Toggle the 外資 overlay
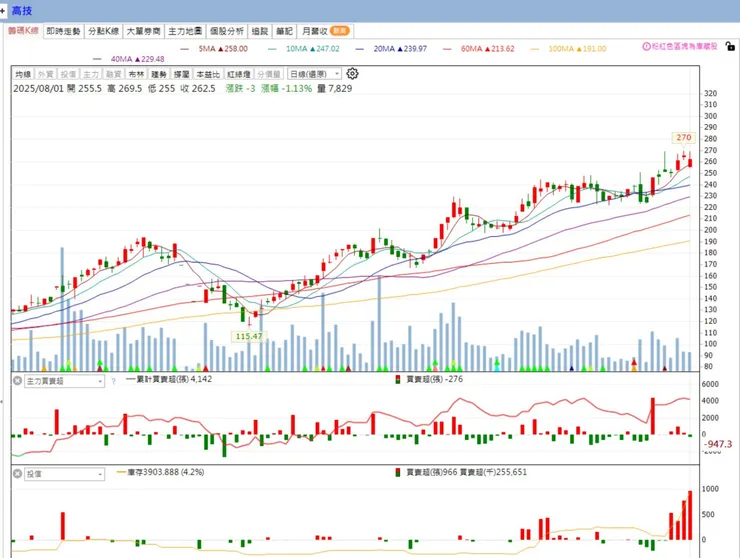Image resolution: width=740 pixels, height=558 pixels. click(x=46, y=74)
